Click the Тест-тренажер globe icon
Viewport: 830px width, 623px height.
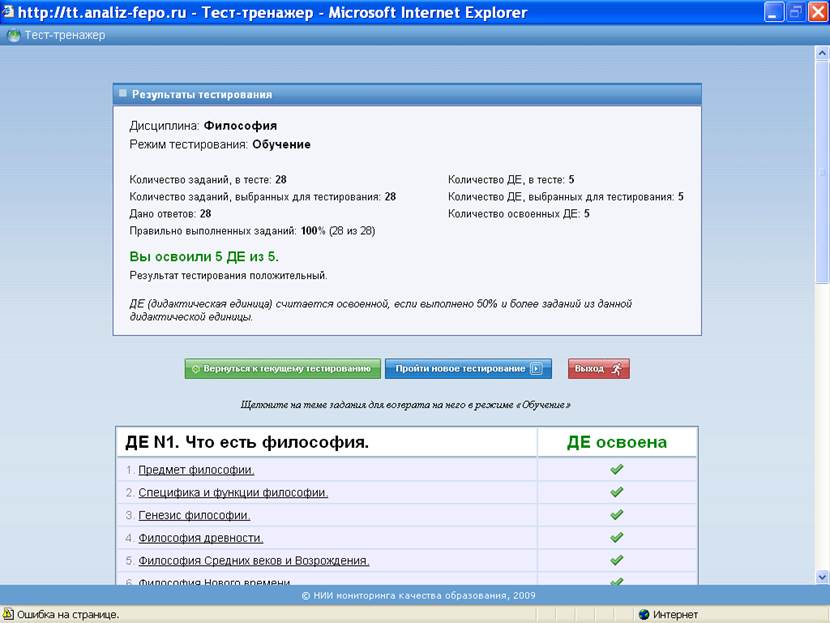pos(13,35)
